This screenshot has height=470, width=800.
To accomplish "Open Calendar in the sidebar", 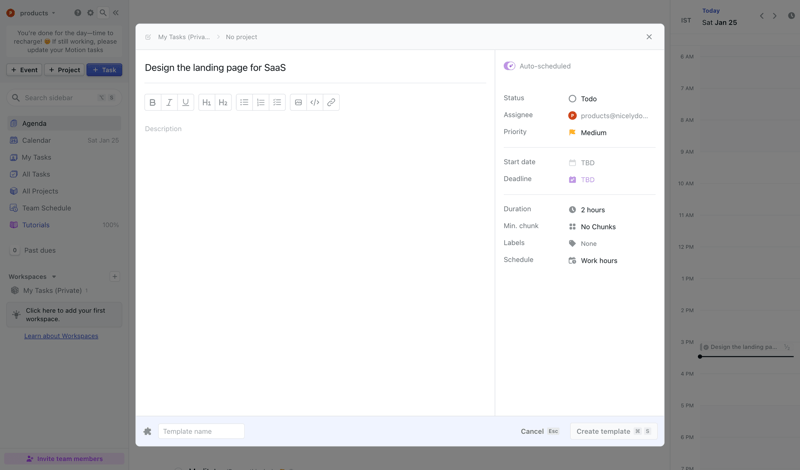I will 64,140.
